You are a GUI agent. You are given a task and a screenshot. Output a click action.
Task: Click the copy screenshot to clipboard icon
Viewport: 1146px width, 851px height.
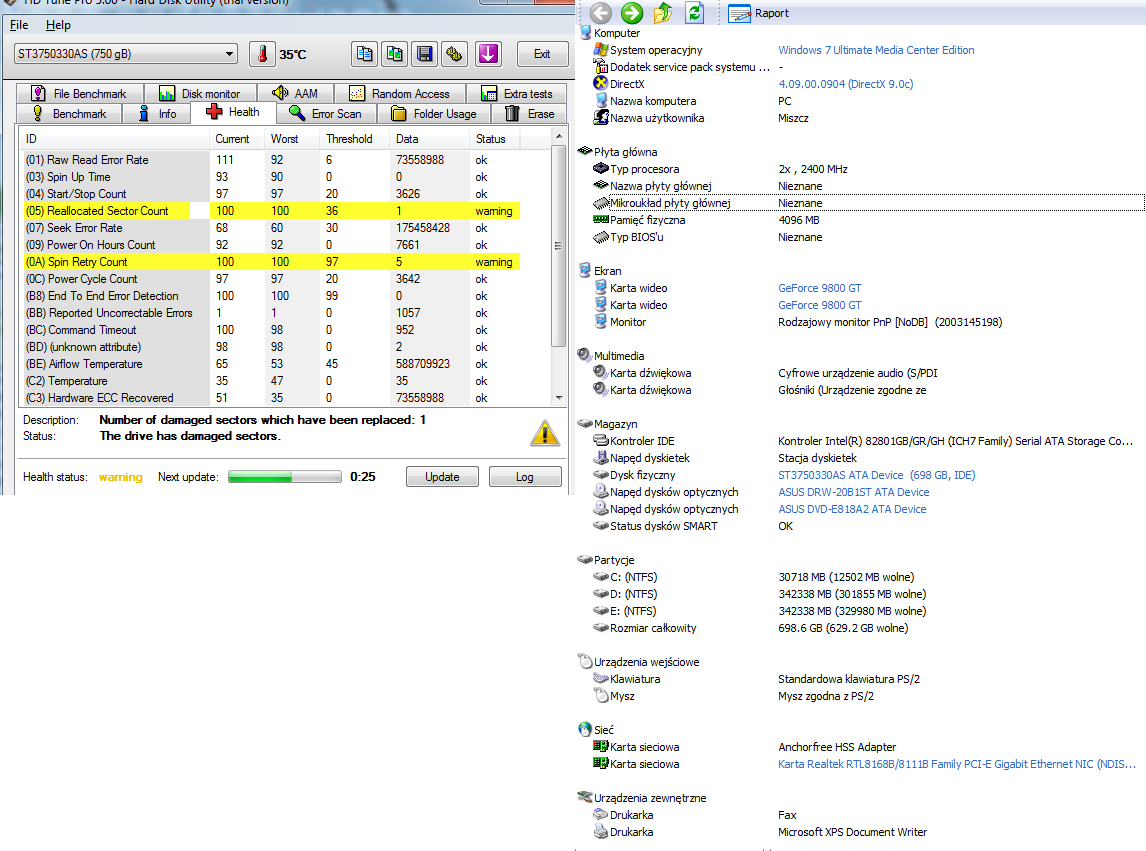tap(395, 54)
